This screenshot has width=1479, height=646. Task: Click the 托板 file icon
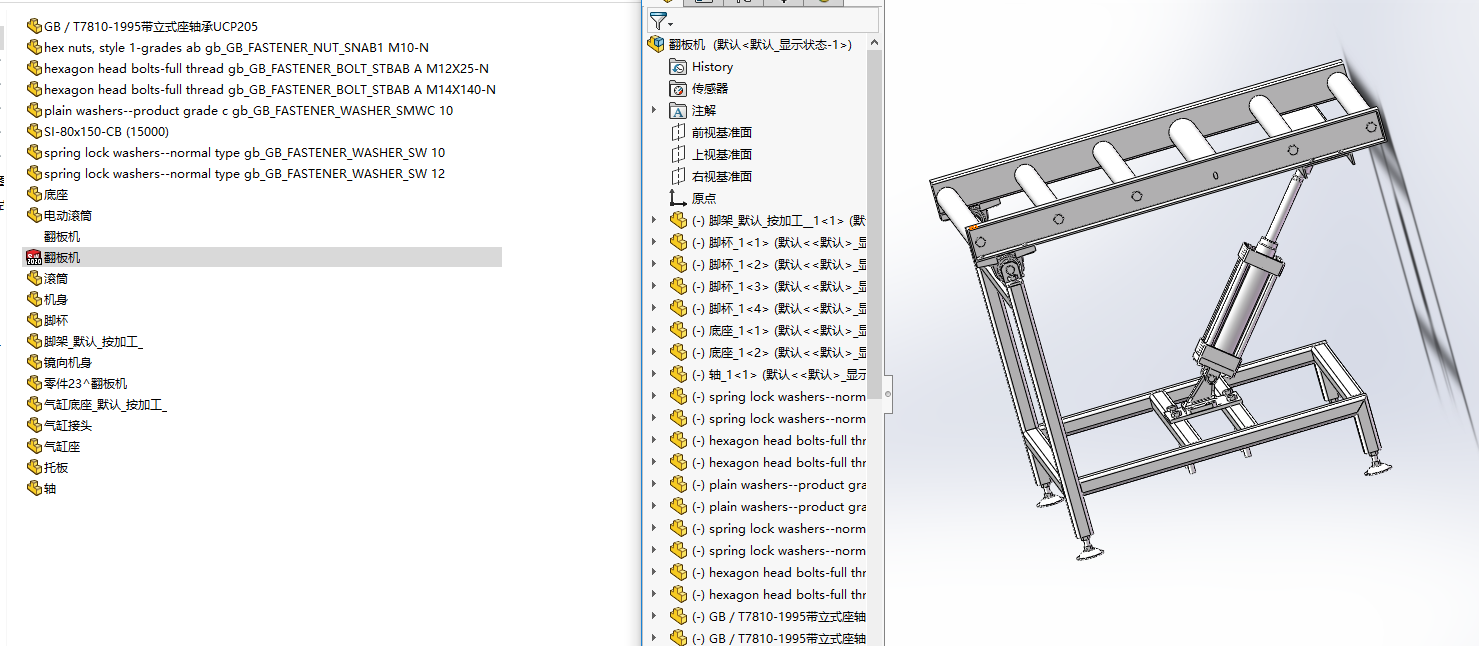click(x=35, y=467)
